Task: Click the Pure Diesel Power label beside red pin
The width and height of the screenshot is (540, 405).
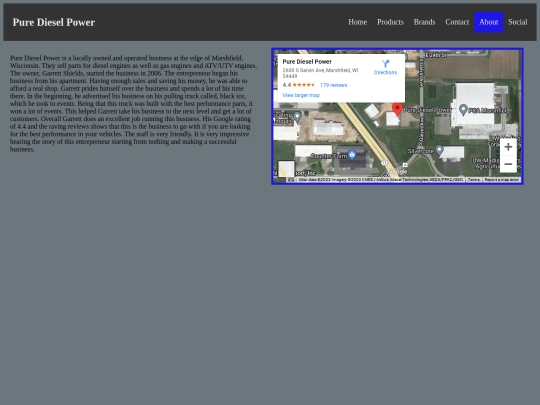Action: click(427, 110)
